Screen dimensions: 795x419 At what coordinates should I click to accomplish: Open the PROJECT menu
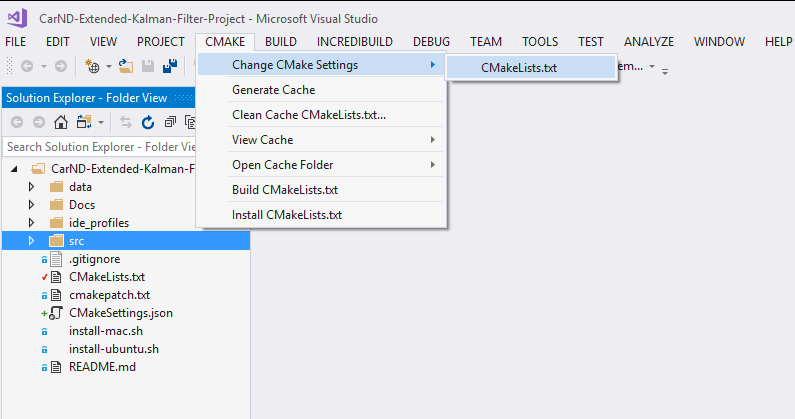click(x=161, y=42)
